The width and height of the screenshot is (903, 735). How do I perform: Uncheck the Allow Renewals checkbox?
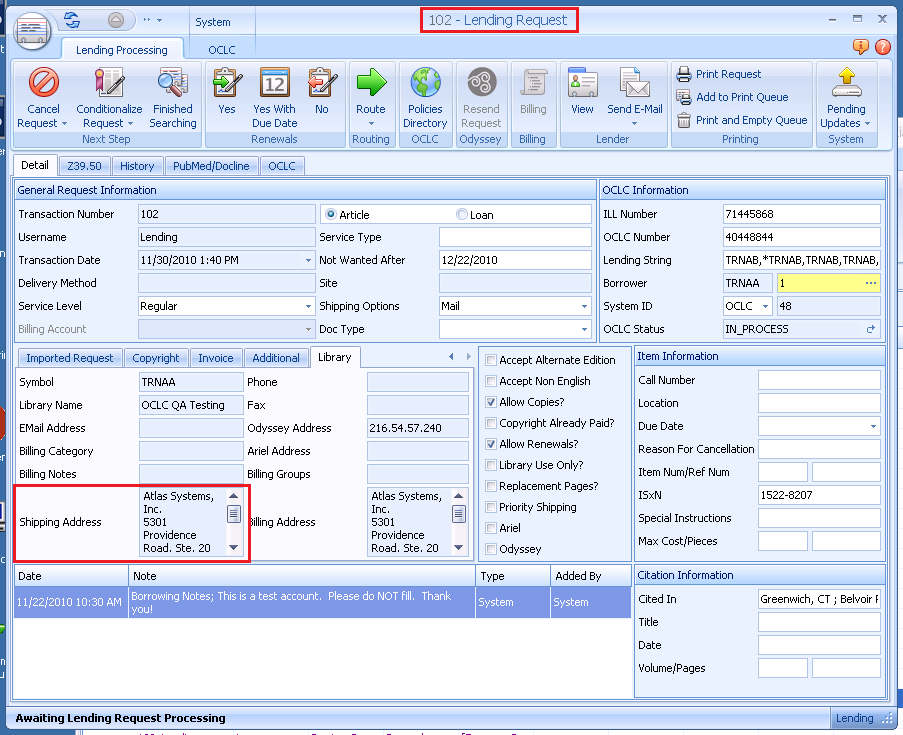coord(491,444)
